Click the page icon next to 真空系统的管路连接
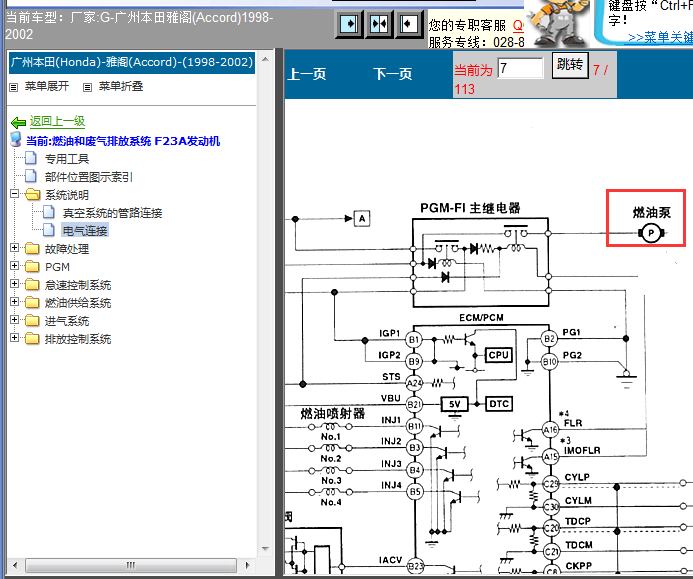Image resolution: width=693 pixels, height=579 pixels. pyautogui.click(x=49, y=212)
